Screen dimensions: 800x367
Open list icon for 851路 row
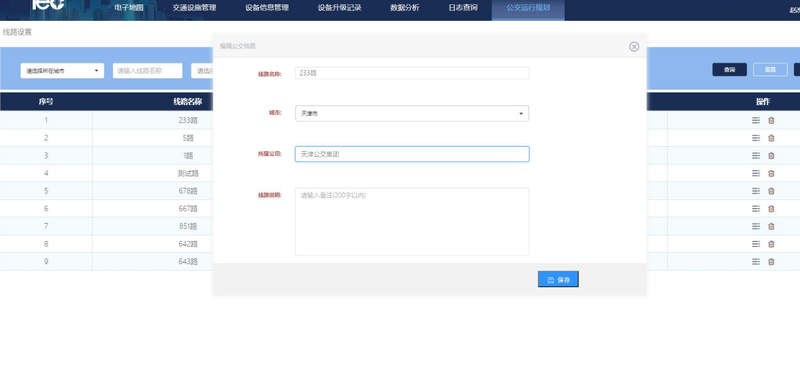pyautogui.click(x=756, y=226)
